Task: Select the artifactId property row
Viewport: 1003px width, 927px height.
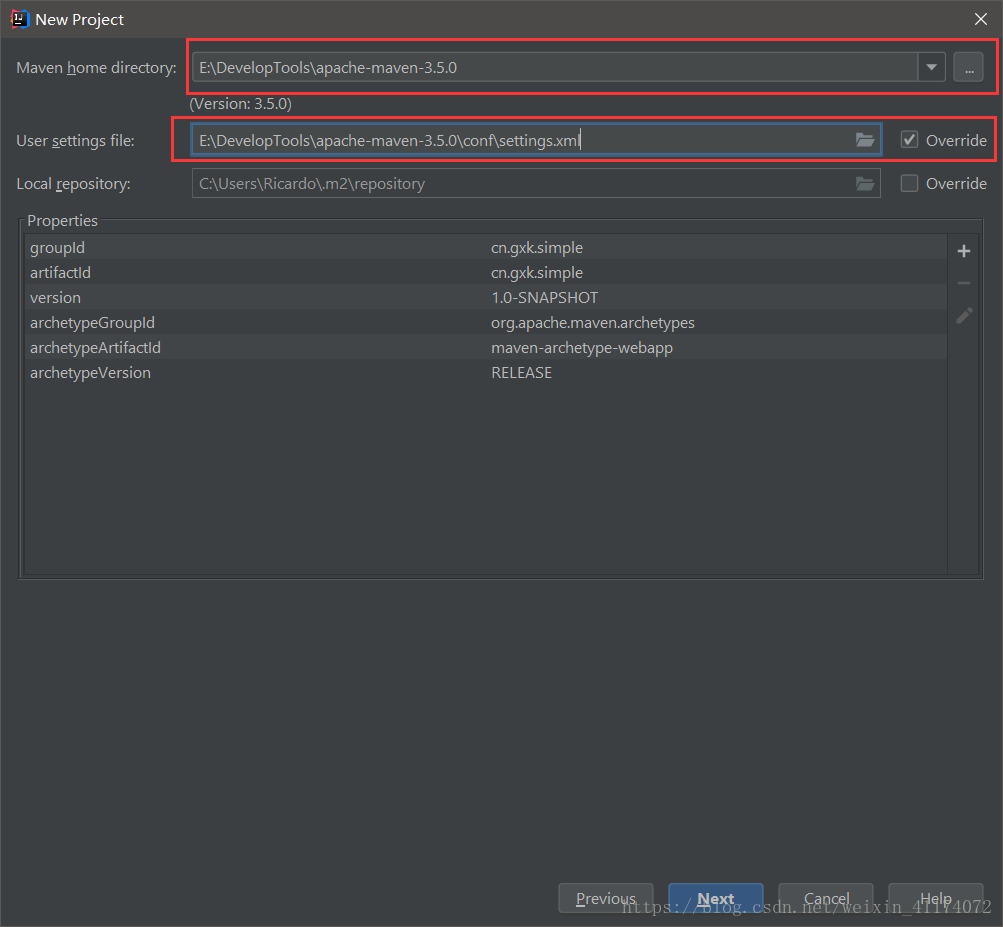Action: 486,273
